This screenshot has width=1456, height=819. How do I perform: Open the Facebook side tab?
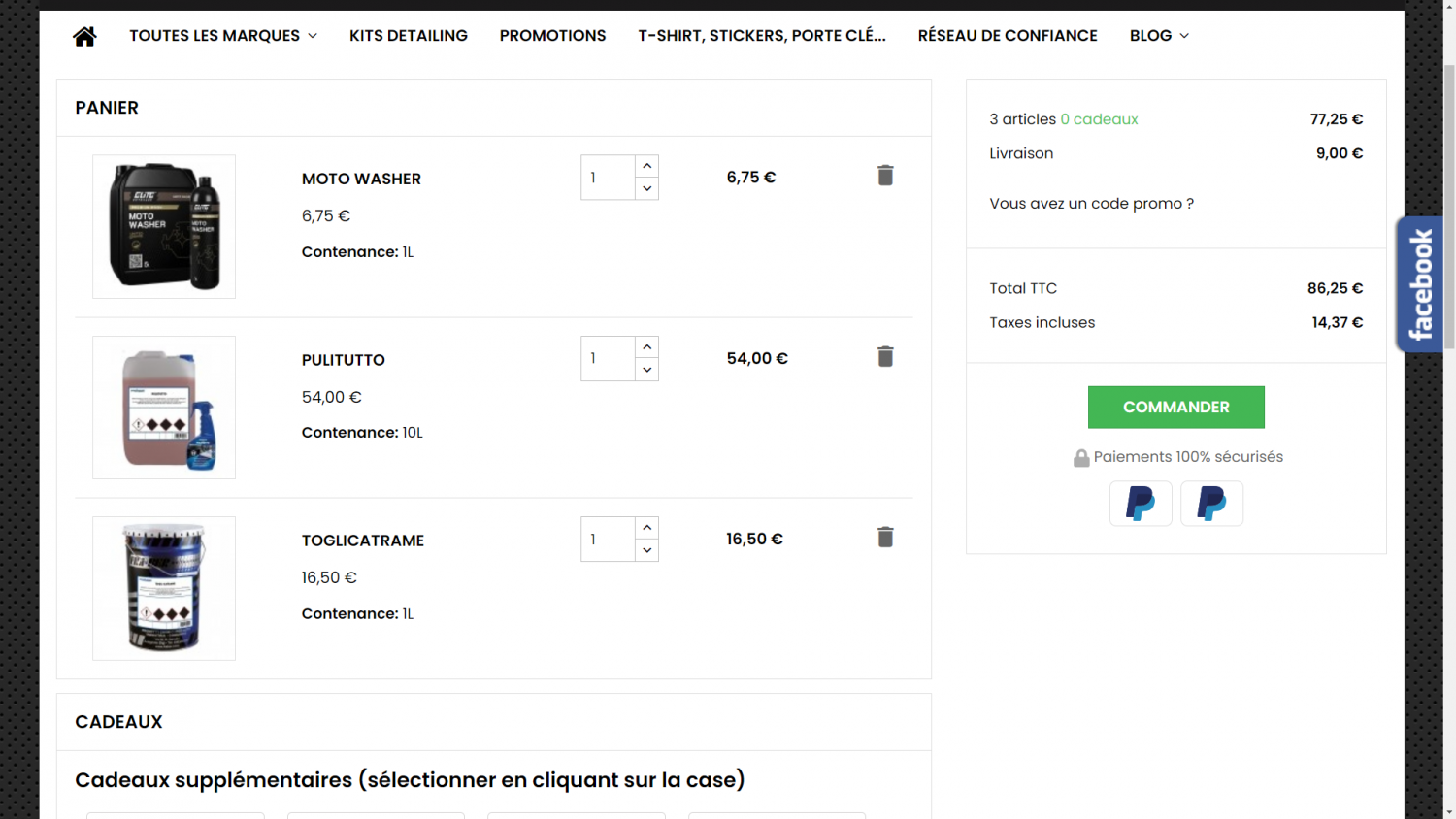pyautogui.click(x=1419, y=284)
